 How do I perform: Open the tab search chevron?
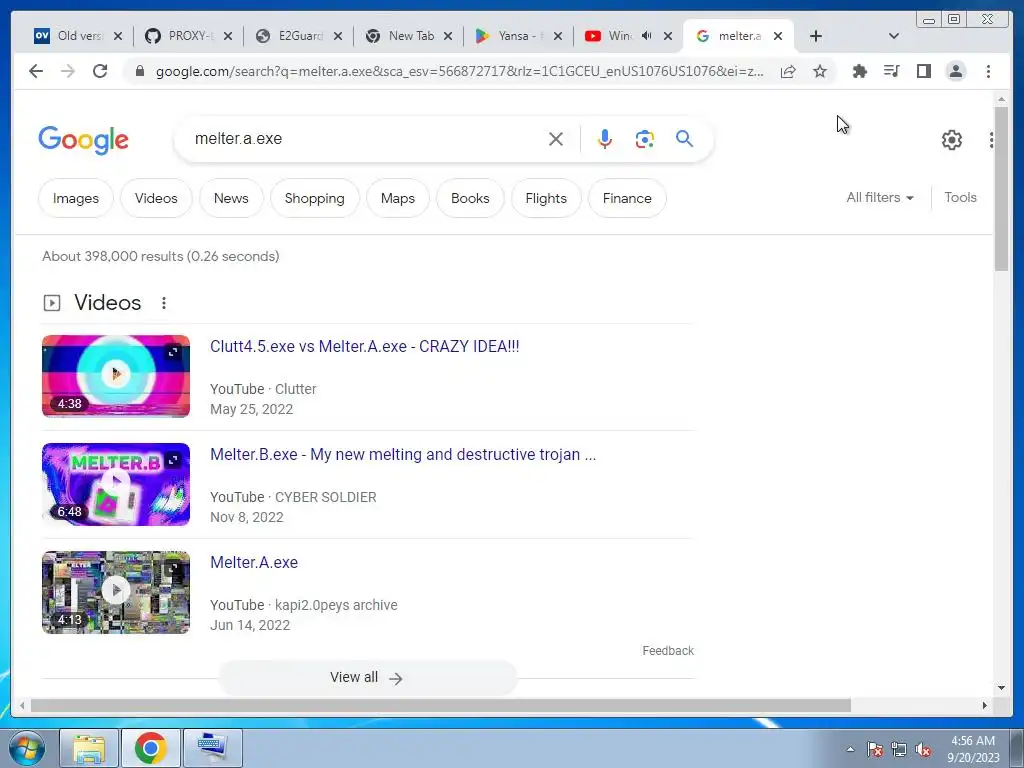pos(894,36)
